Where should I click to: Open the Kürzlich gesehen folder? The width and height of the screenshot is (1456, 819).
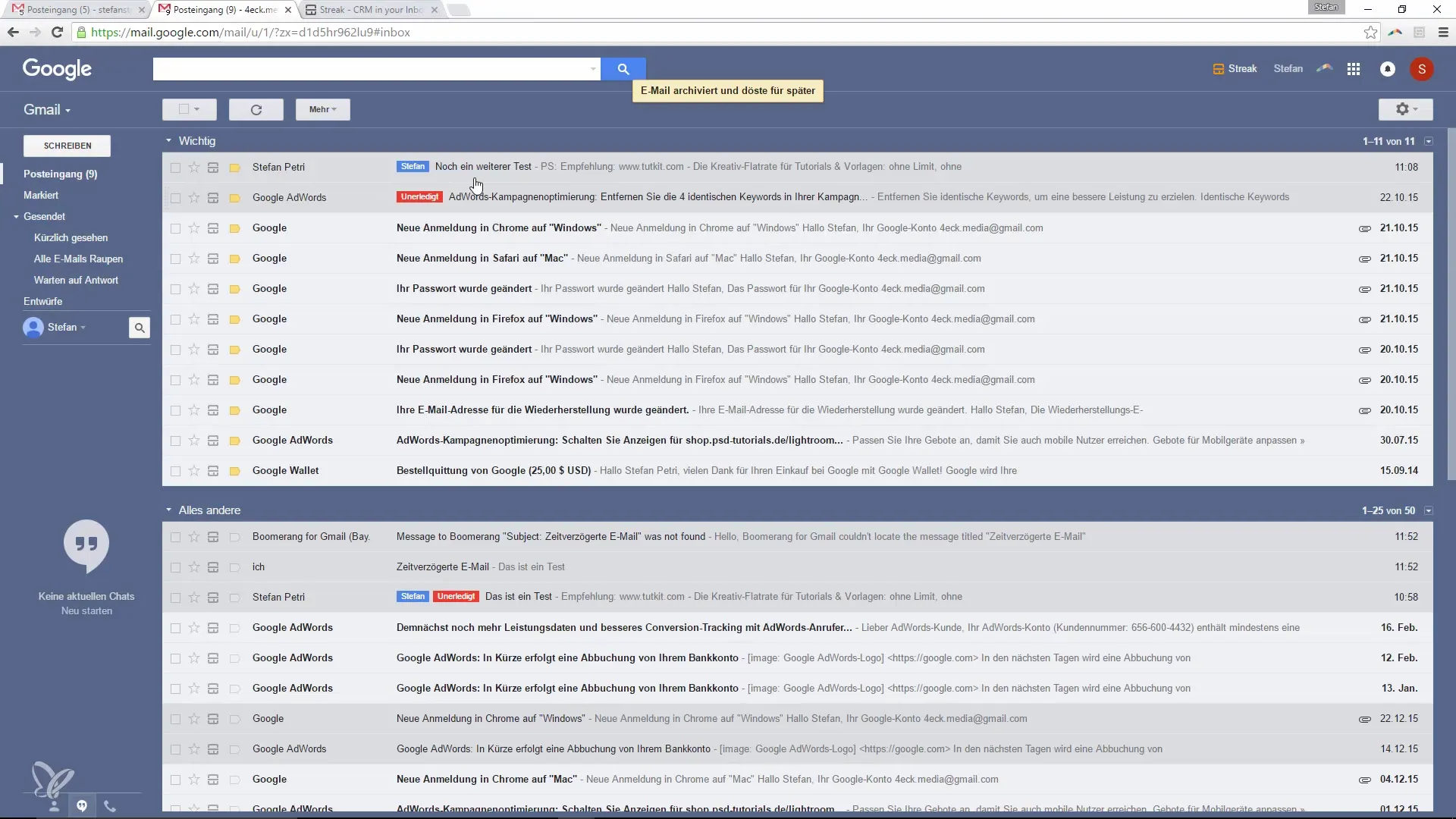tap(71, 237)
